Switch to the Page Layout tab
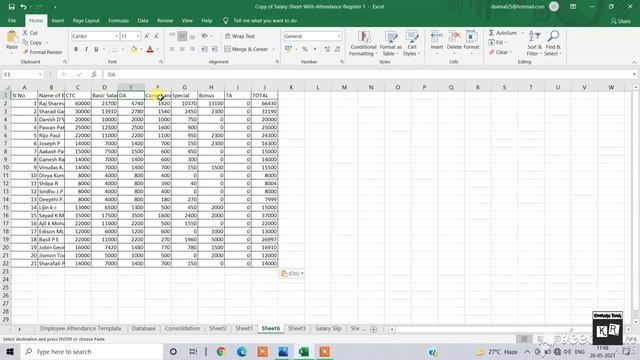This screenshot has width=640, height=360. point(86,20)
